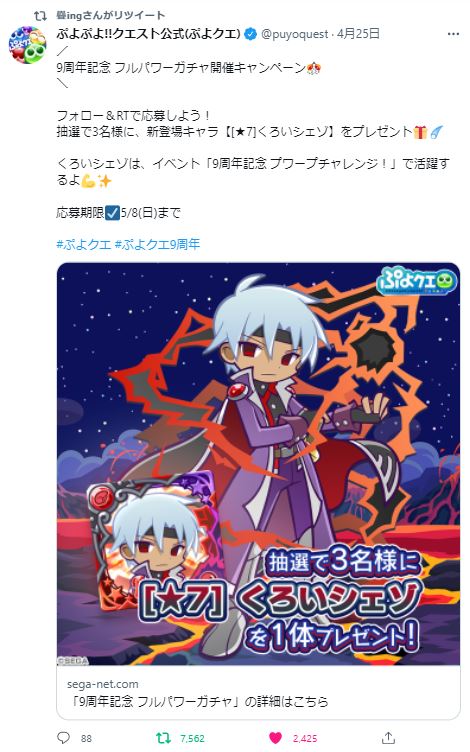The width and height of the screenshot is (470, 752).
Task: Open the #ぷよクエ9周年 hashtag
Action: tap(157, 245)
